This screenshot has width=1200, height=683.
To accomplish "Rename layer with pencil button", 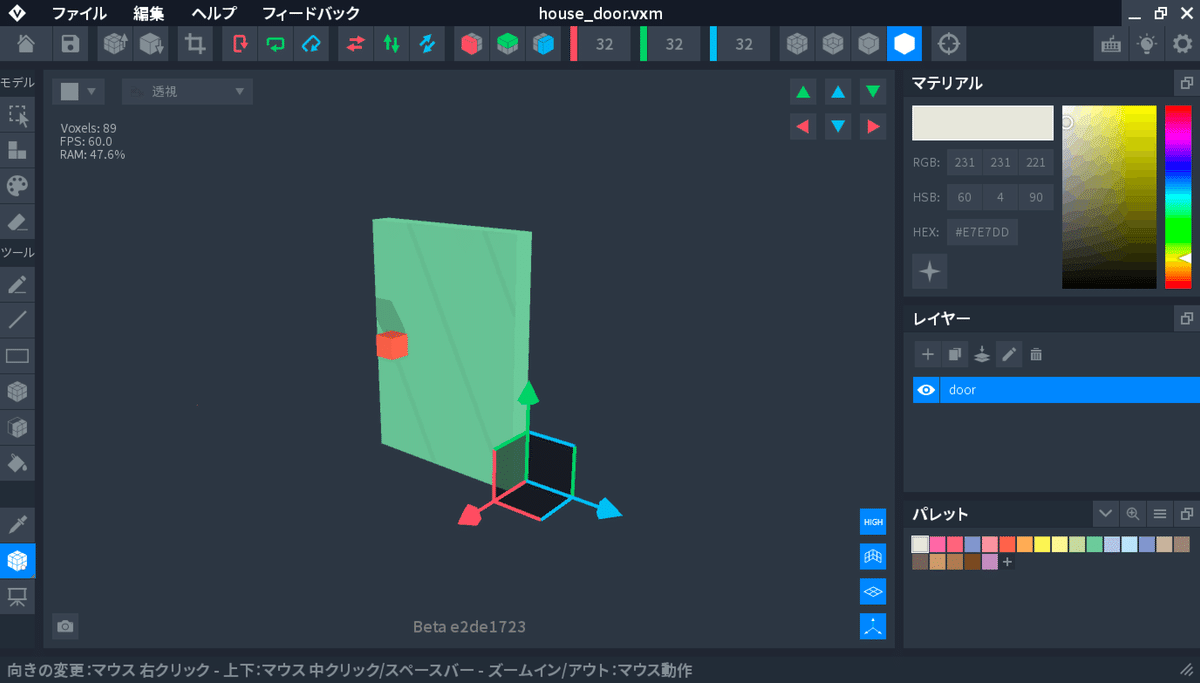I will (1009, 354).
